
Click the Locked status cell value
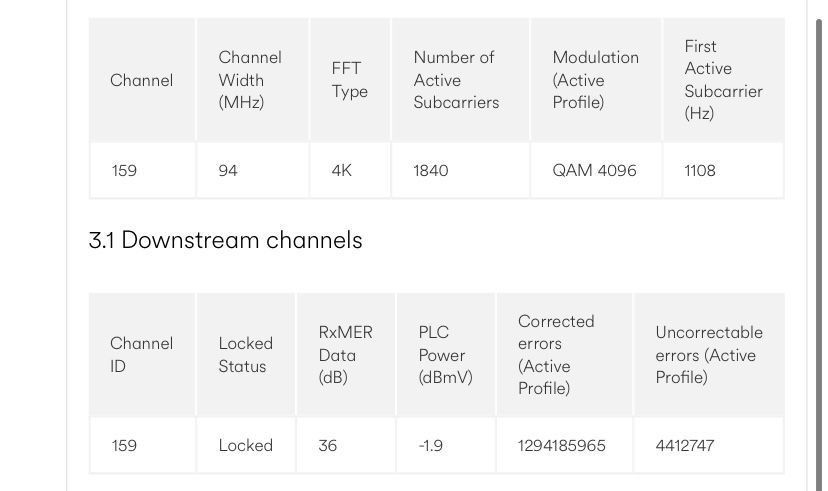point(246,446)
